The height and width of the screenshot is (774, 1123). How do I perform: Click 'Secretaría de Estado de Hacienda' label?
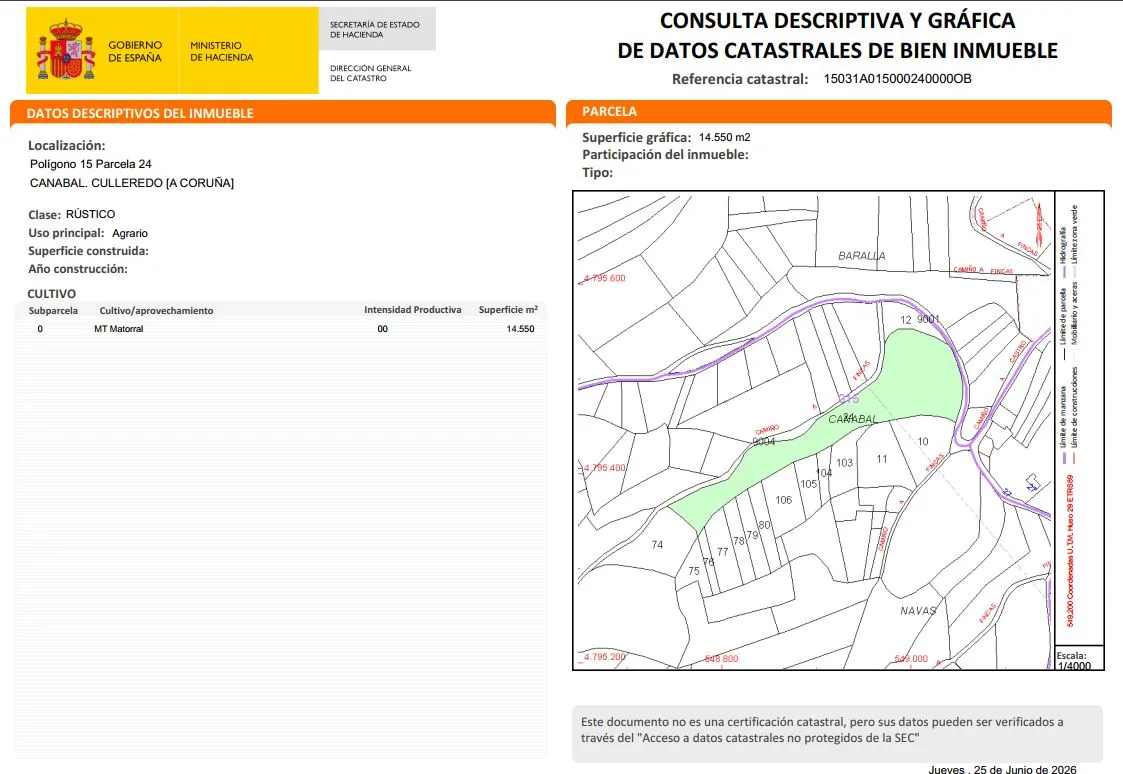click(375, 29)
